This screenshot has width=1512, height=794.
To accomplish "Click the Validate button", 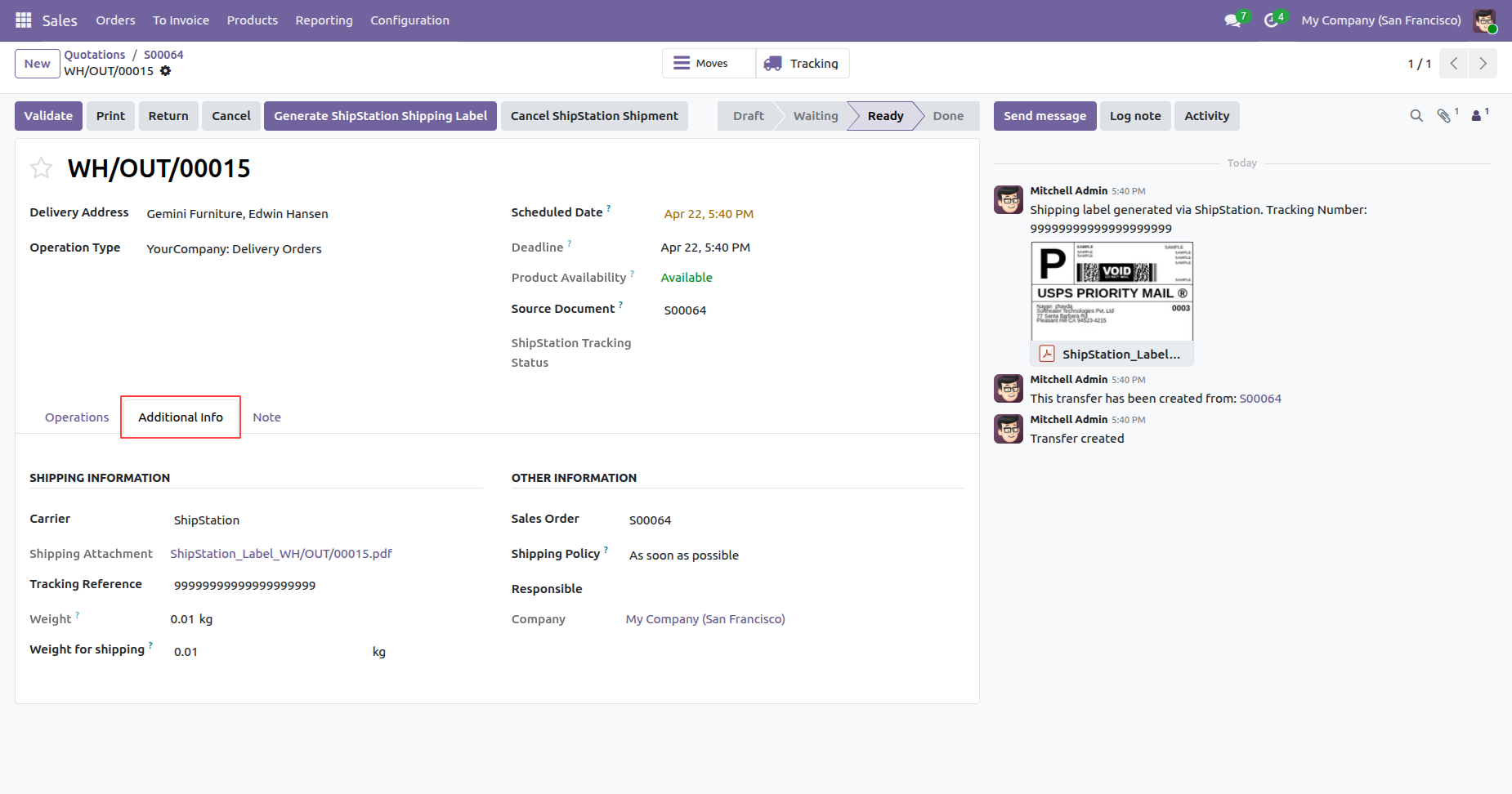I will [48, 116].
